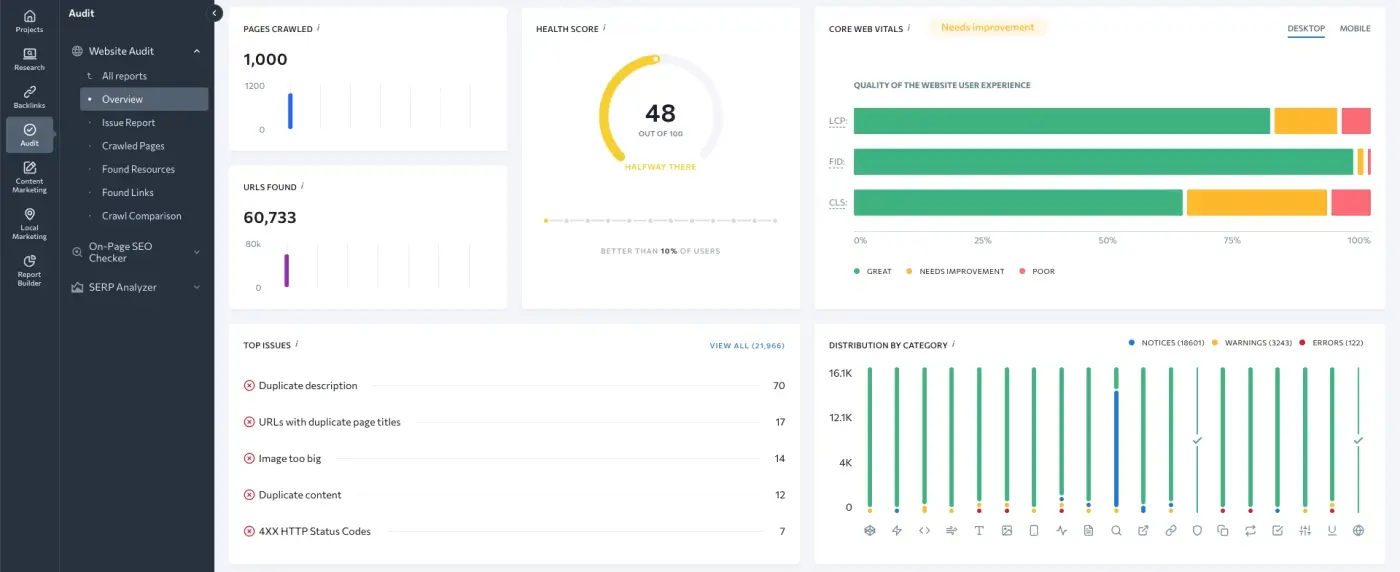The height and width of the screenshot is (572, 1400).
Task: Toggle the Warnings legend filter
Action: (1252, 343)
